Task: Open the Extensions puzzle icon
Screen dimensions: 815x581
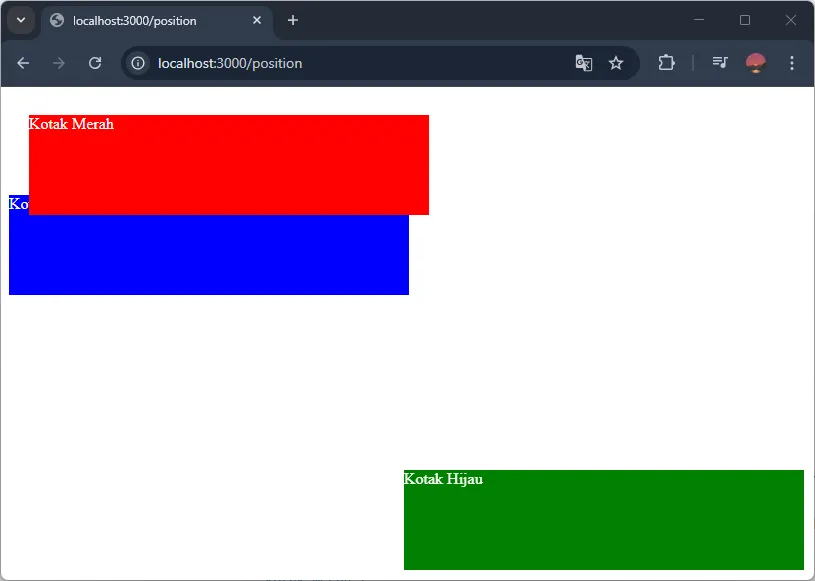Action: 666,63
